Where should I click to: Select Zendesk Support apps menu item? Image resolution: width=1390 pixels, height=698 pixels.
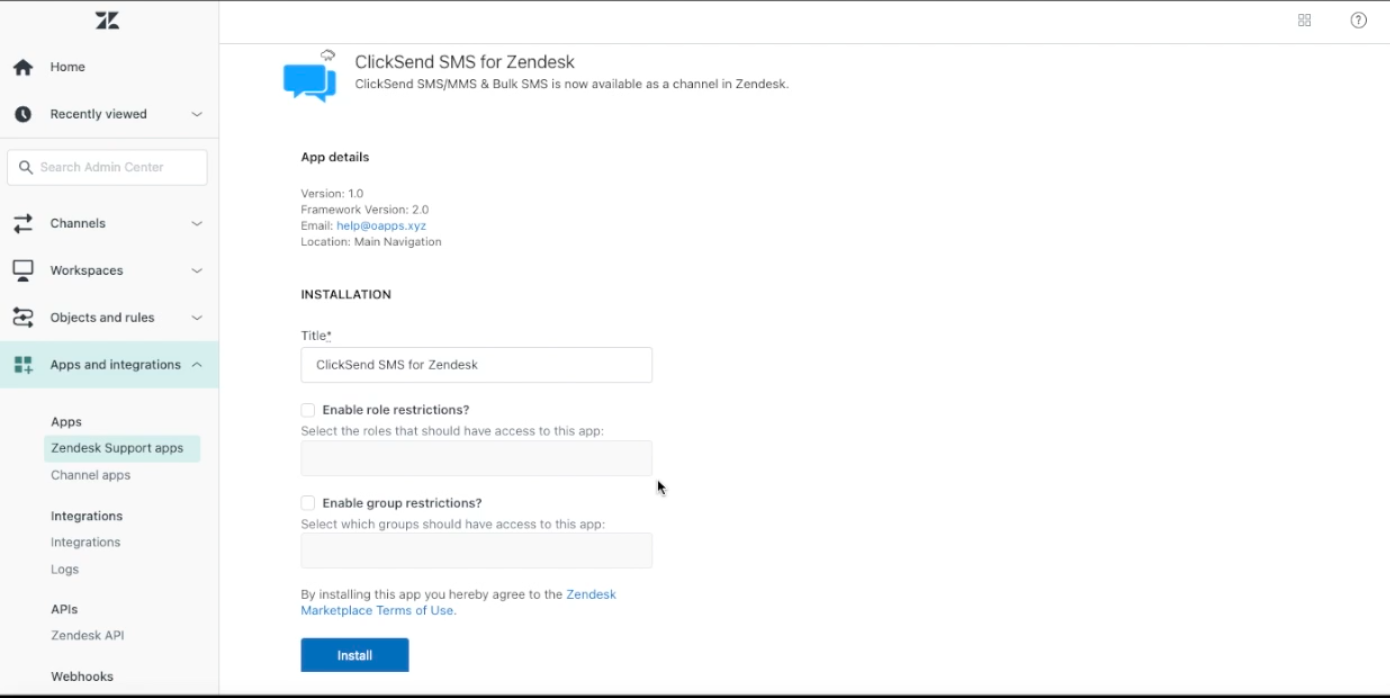click(x=122, y=448)
